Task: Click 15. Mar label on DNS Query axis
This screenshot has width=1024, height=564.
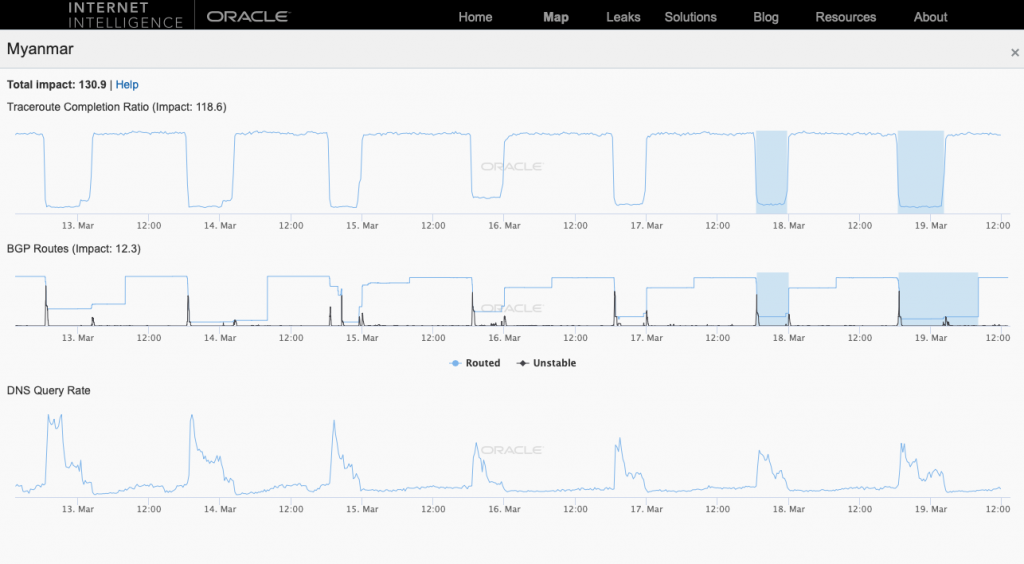Action: pyautogui.click(x=362, y=509)
